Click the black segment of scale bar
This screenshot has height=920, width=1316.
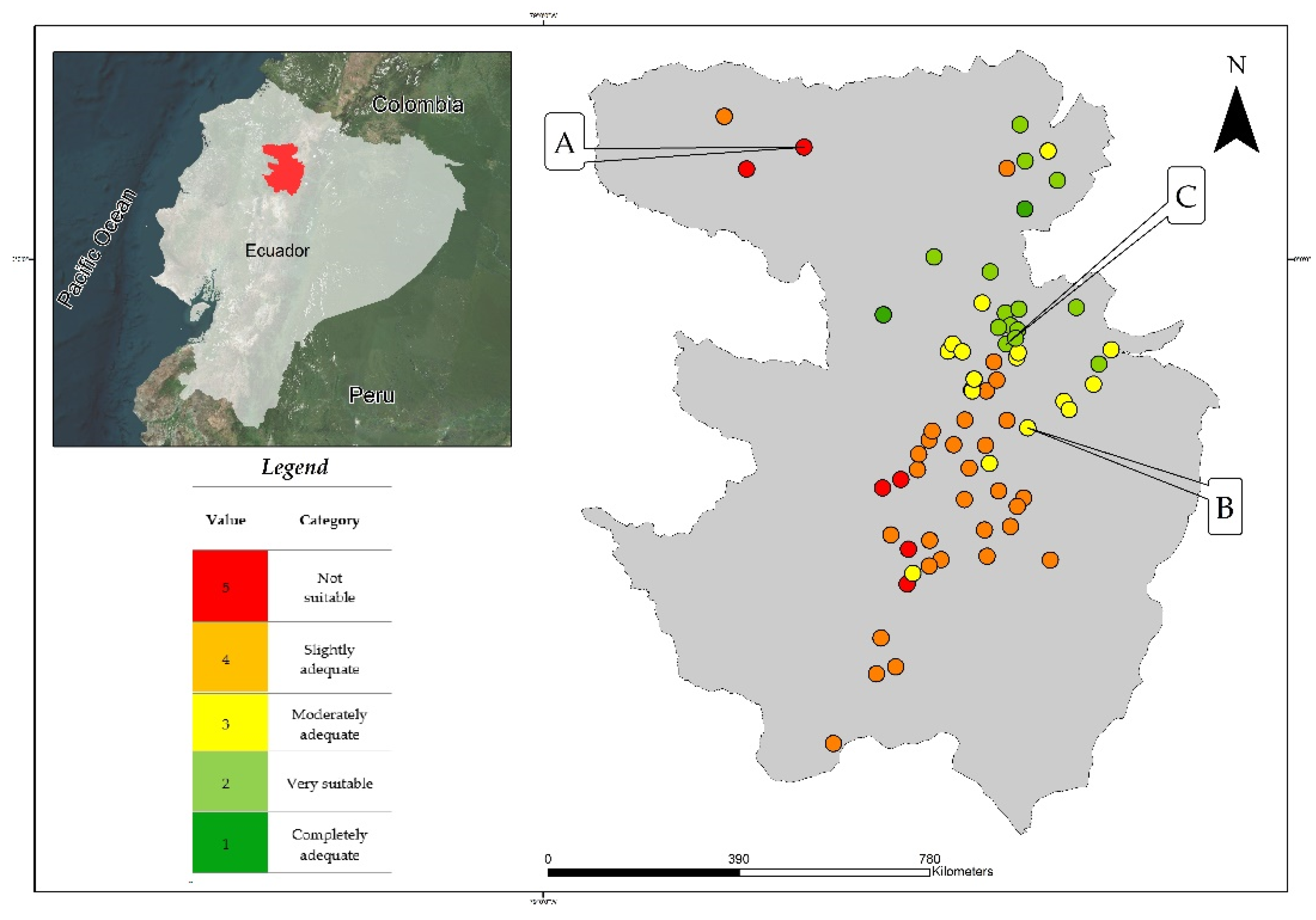click(x=643, y=873)
